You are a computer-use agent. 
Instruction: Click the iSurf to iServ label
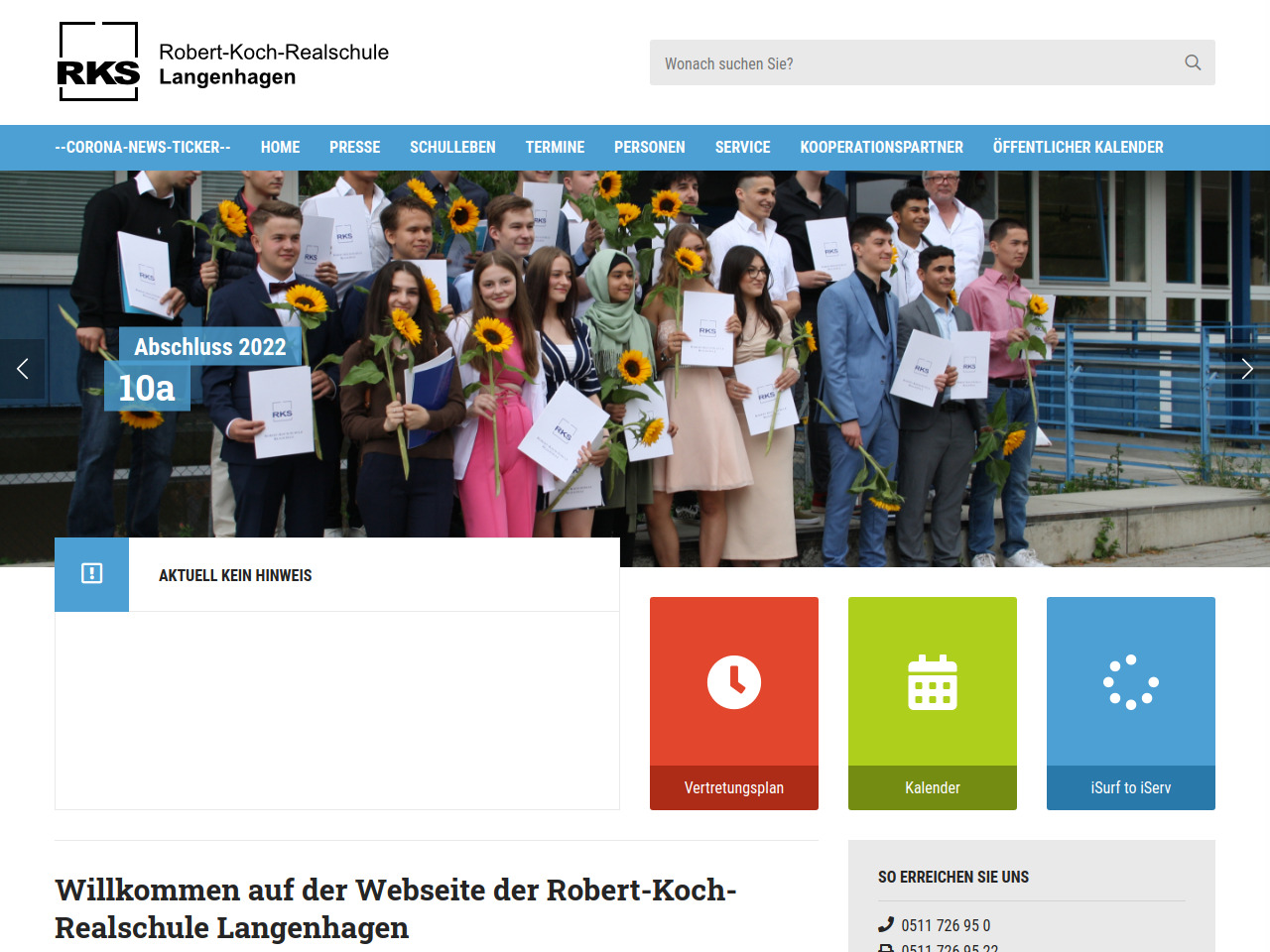coord(1131,787)
